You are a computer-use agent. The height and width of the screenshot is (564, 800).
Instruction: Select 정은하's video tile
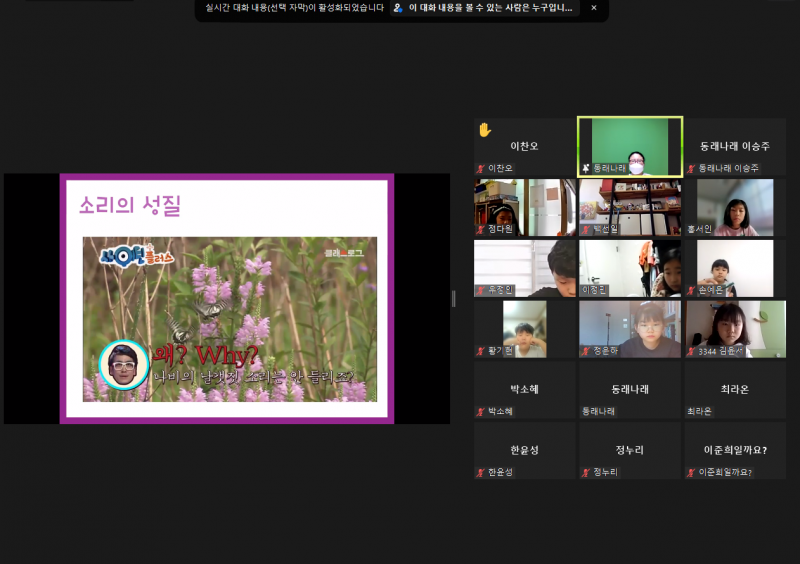click(630, 329)
